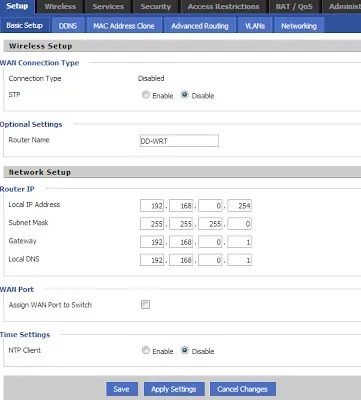Click the 'STP' label
The image size is (361, 400).
pyautogui.click(x=14, y=95)
